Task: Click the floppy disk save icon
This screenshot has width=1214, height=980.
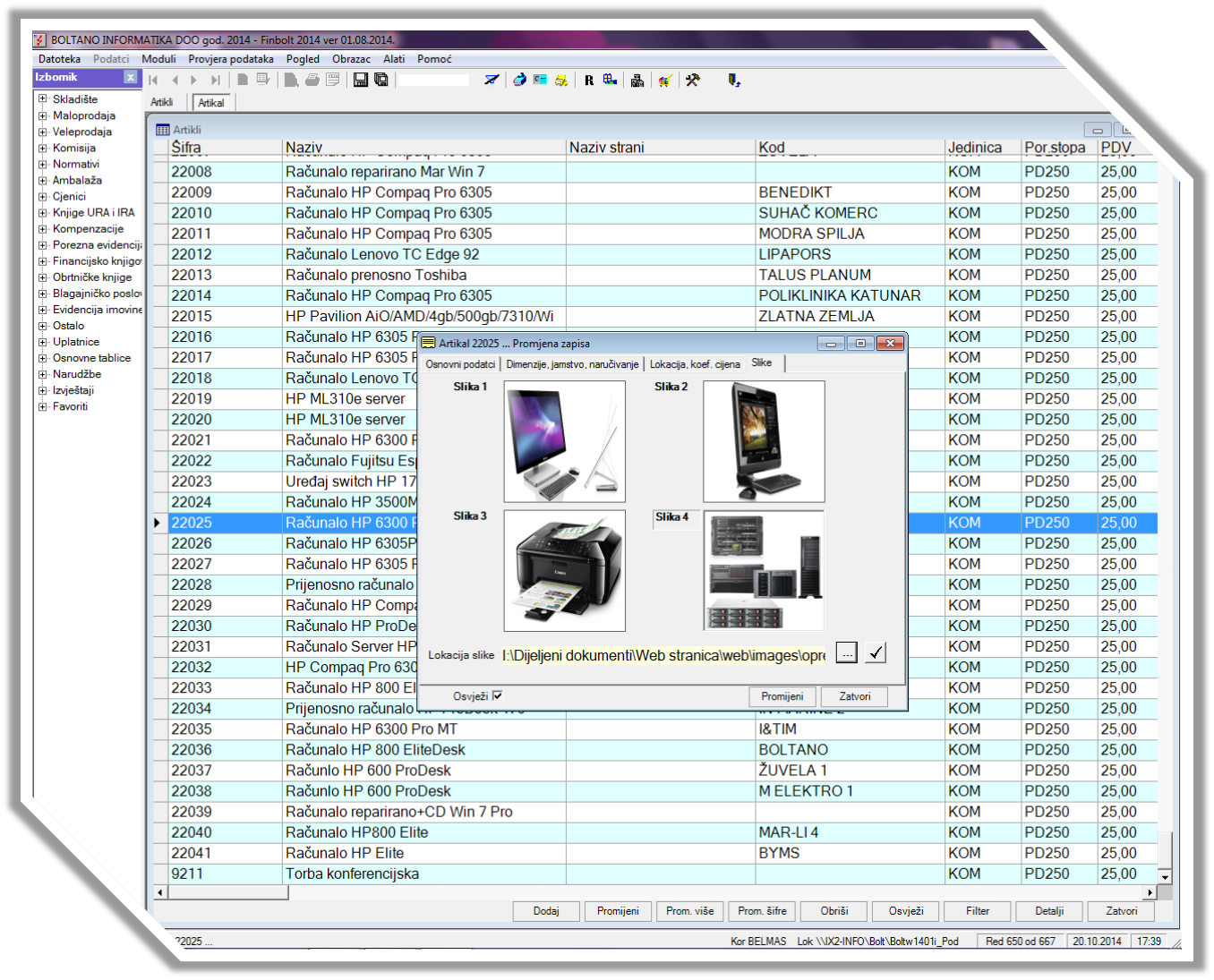Action: pyautogui.click(x=361, y=80)
